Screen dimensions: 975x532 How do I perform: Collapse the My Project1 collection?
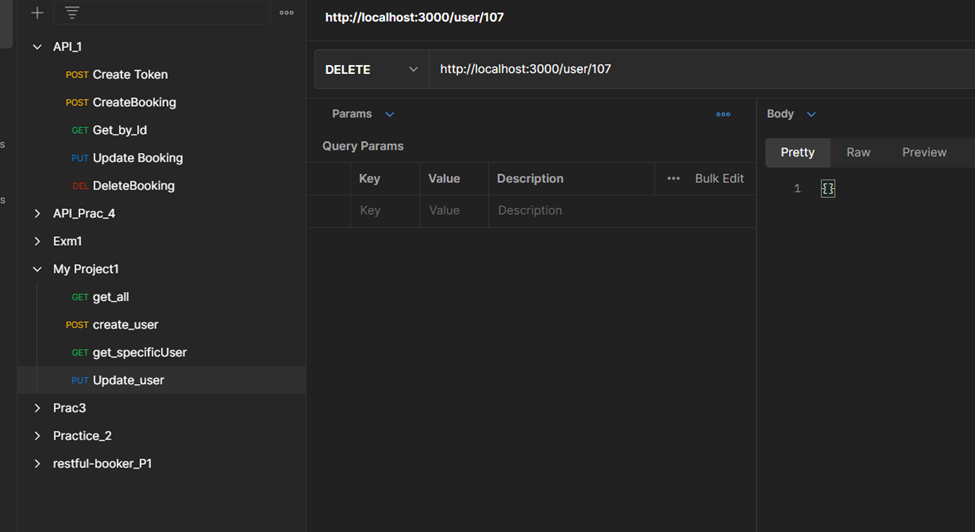(37, 269)
